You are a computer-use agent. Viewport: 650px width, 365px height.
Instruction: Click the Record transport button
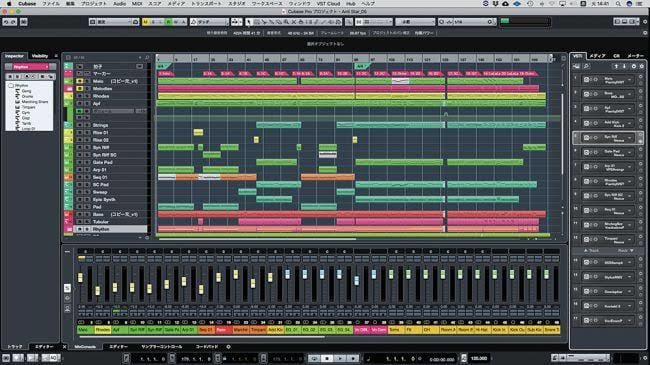coord(353,358)
